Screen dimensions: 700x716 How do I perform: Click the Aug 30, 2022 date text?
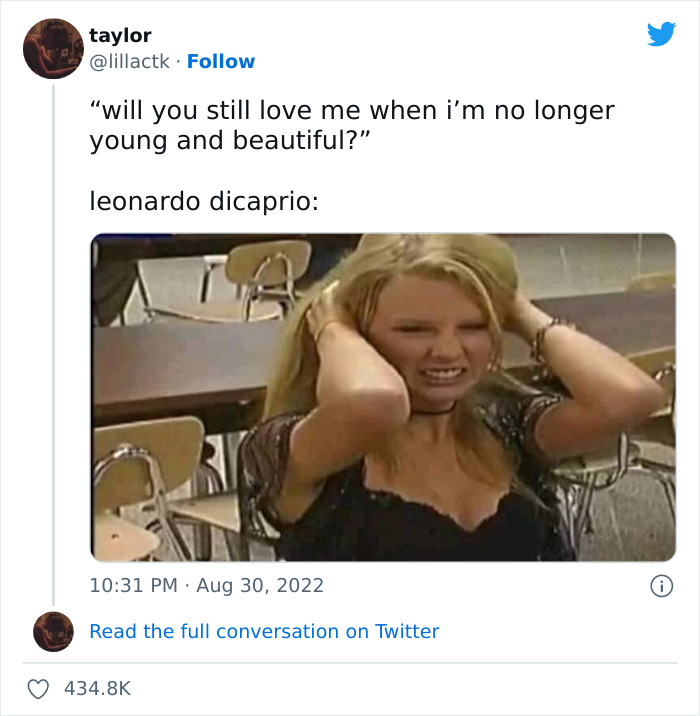pos(260,586)
